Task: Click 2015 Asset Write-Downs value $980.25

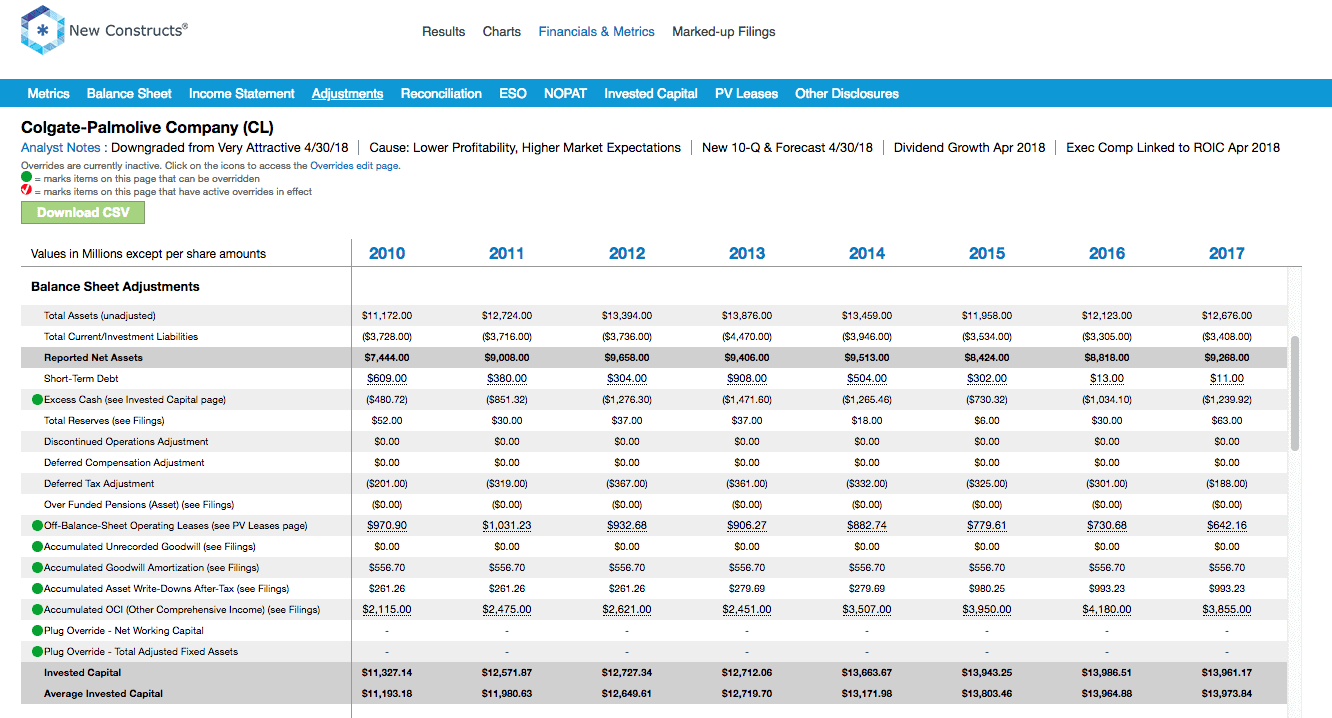Action: point(987,589)
